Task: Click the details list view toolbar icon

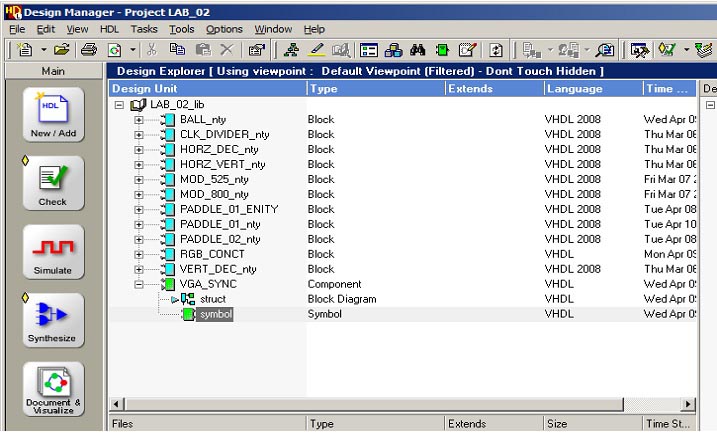Action: [x=368, y=49]
